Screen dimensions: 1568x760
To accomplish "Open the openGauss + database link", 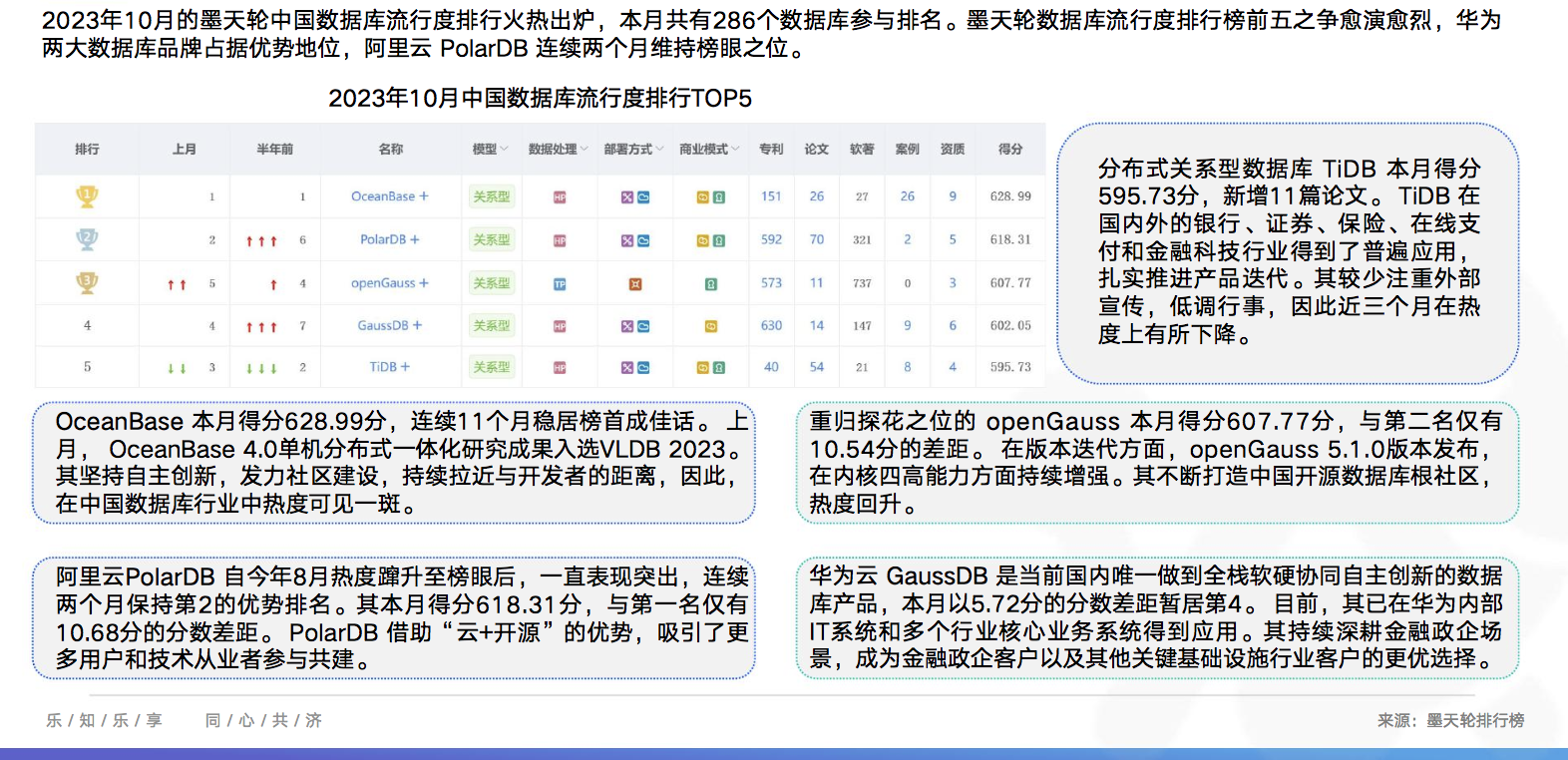I will (x=390, y=283).
